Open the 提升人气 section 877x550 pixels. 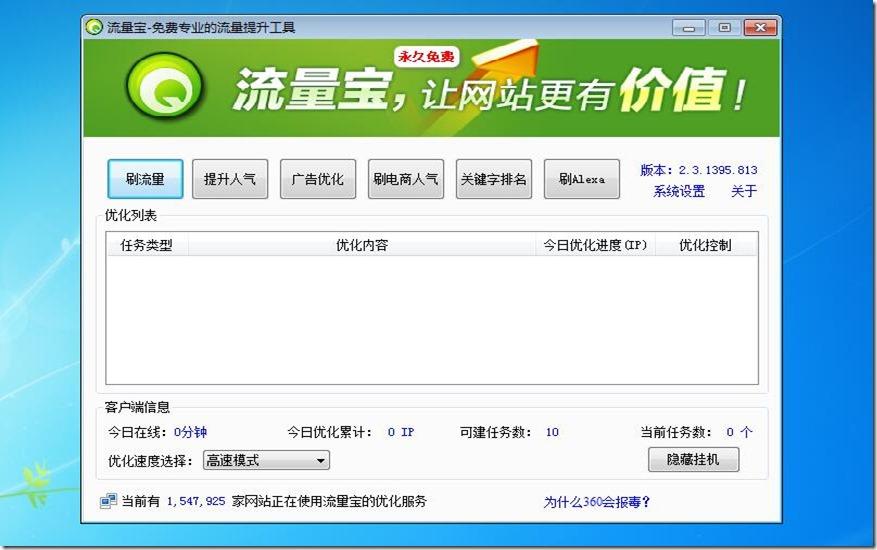[230, 179]
